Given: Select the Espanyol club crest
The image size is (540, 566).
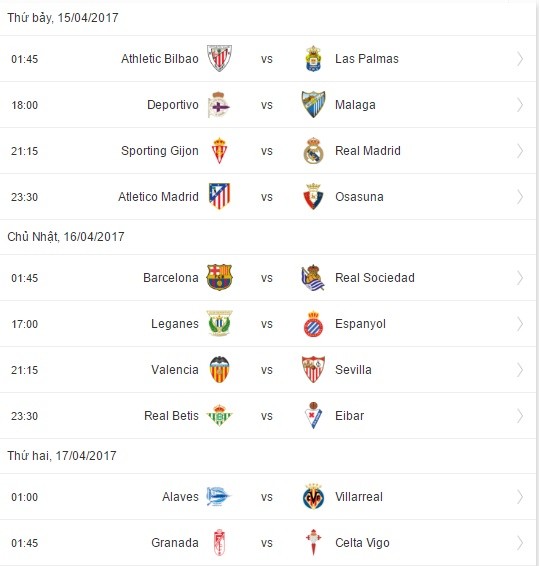Looking at the screenshot, I should (x=313, y=324).
